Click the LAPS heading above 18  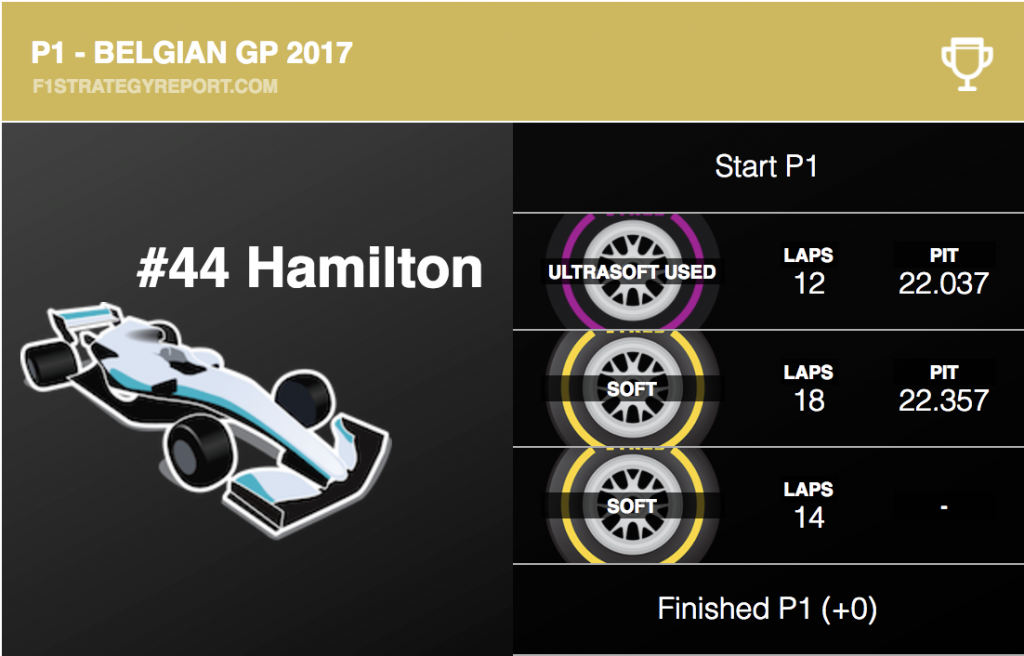(x=808, y=372)
